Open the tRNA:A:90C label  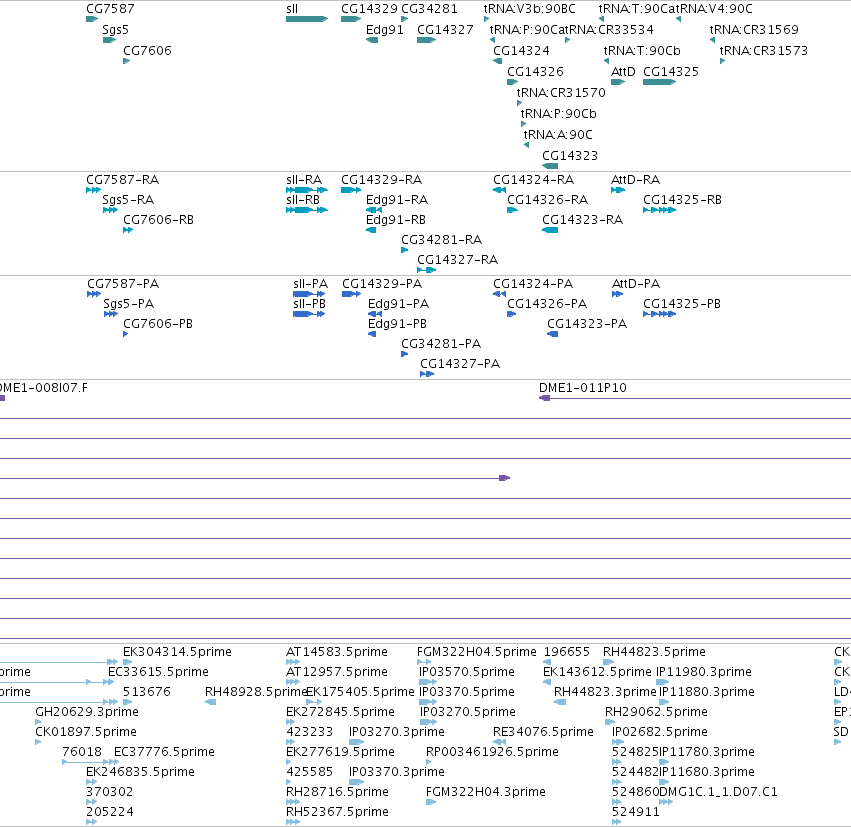pos(558,135)
